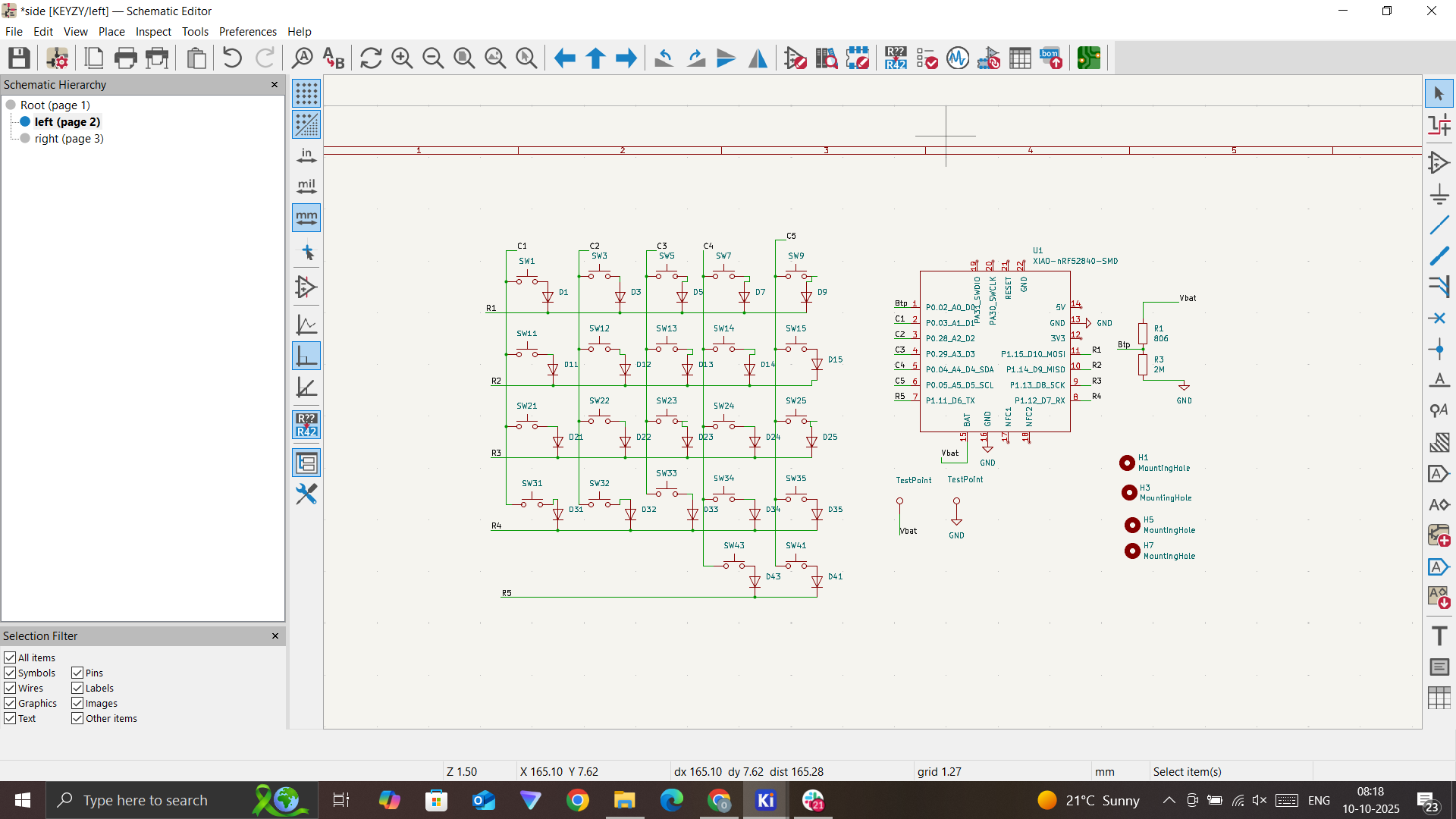Export the bill of materials
This screenshot has height=819, width=1456.
(x=1051, y=58)
